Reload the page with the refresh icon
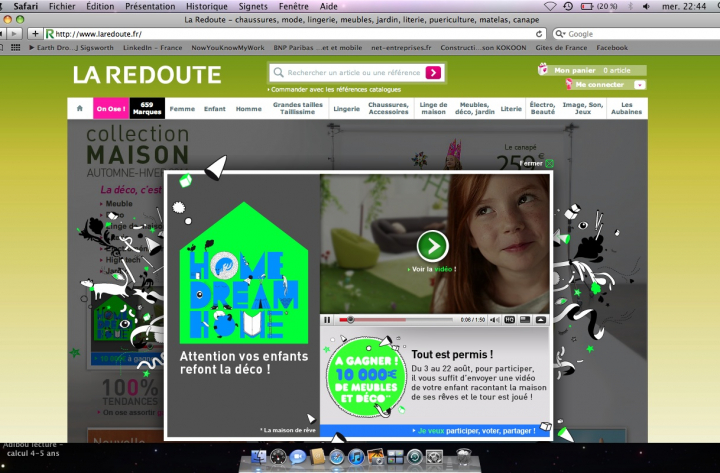This screenshot has height=473, width=720. coord(539,34)
